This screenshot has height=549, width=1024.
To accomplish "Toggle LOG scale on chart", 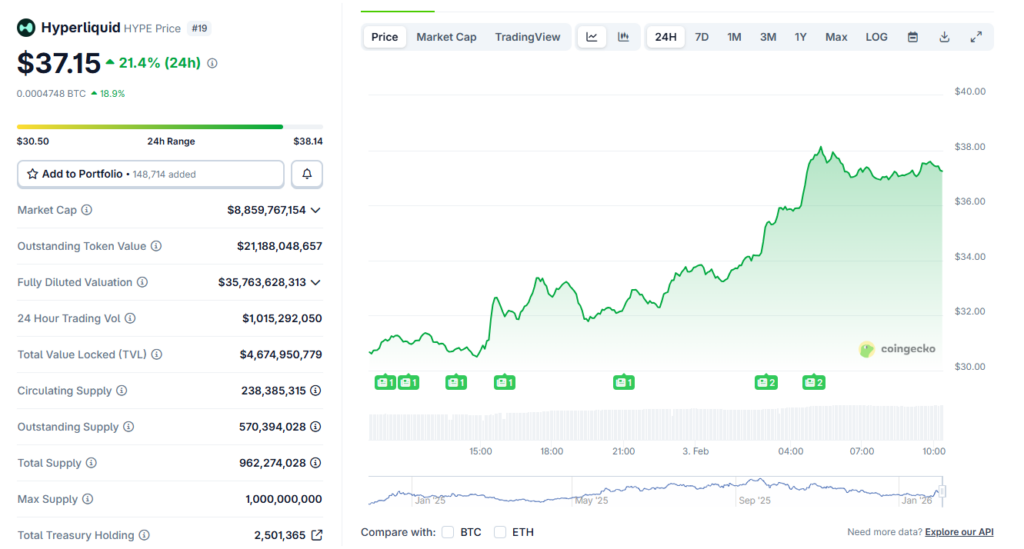I will point(876,37).
